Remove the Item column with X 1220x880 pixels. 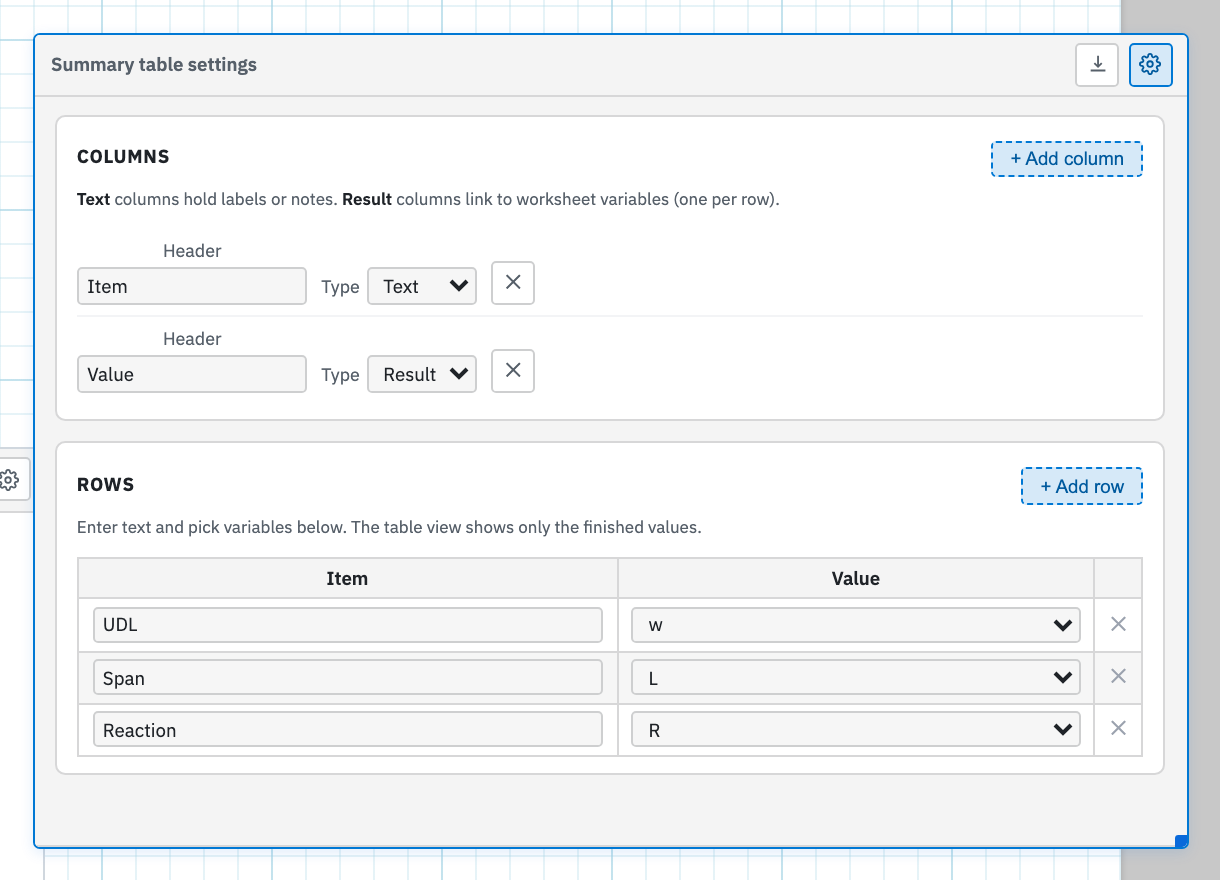coord(513,283)
